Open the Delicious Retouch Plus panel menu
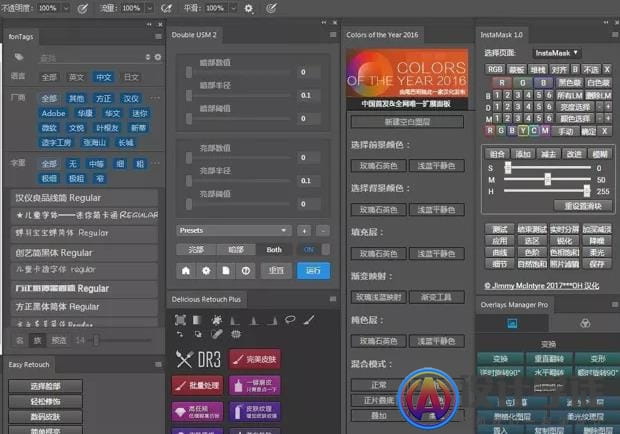 (x=333, y=299)
